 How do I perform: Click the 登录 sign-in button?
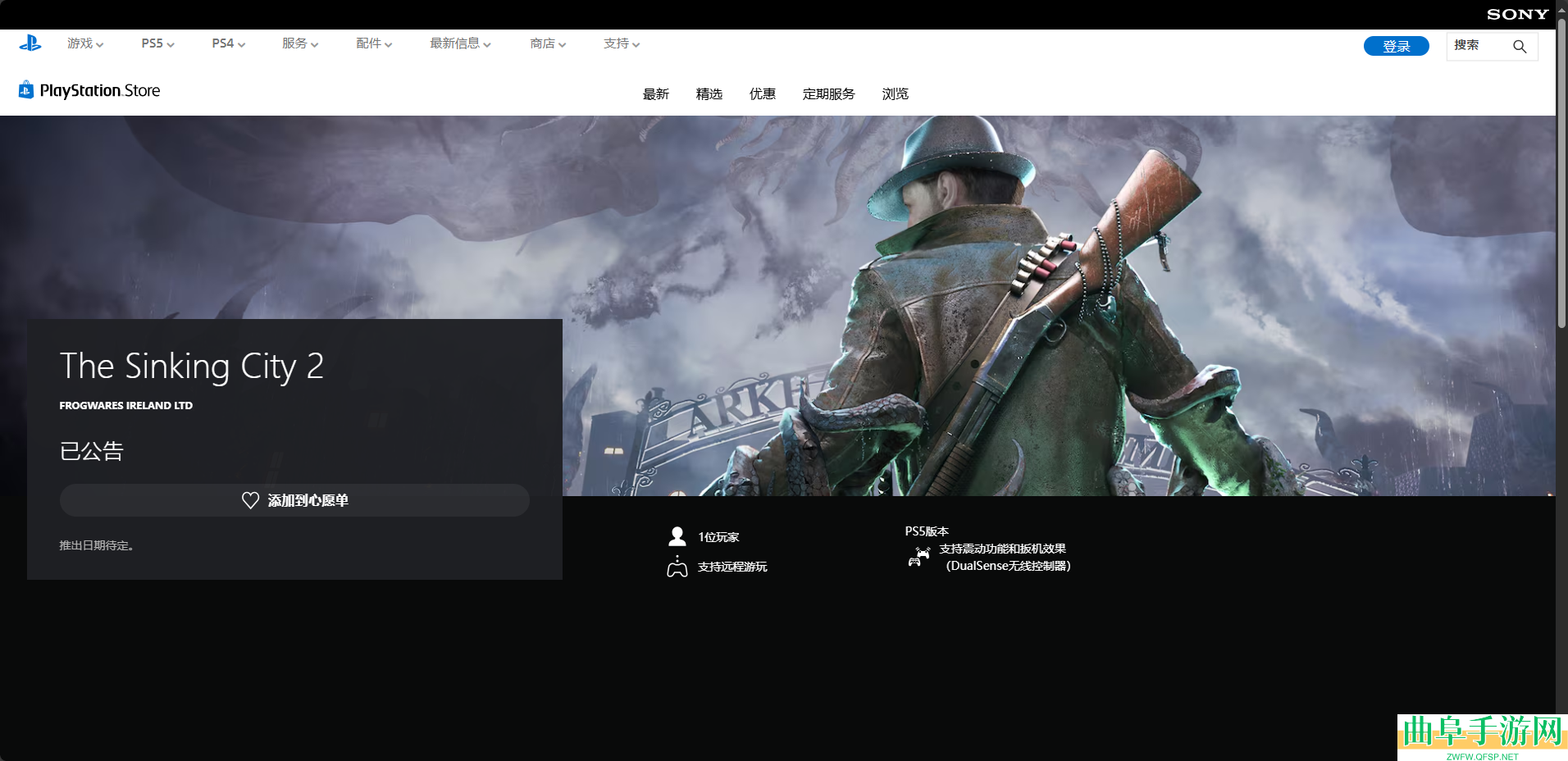[1397, 46]
